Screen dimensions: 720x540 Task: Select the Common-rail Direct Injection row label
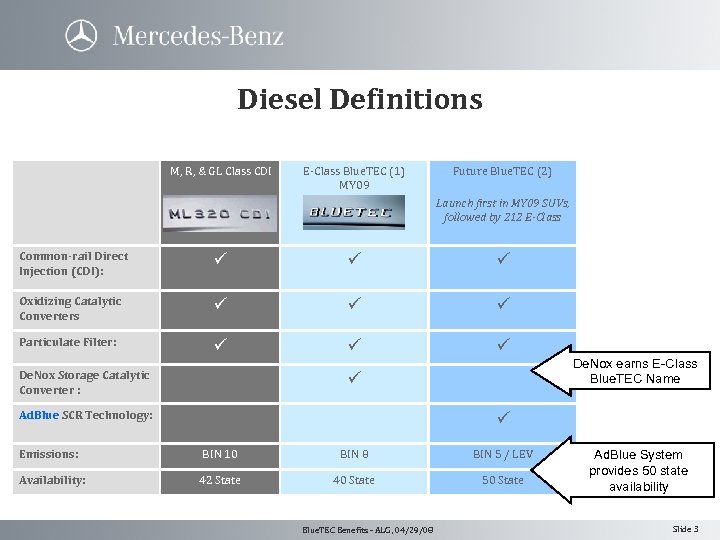(x=73, y=264)
